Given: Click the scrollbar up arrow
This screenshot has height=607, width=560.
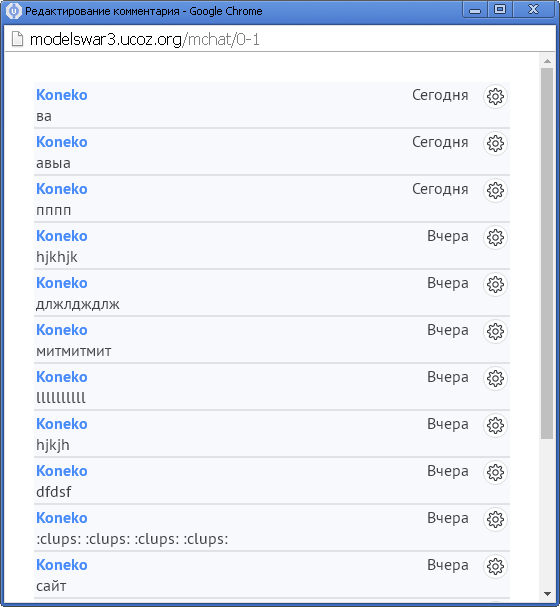Looking at the screenshot, I should pos(547,61).
